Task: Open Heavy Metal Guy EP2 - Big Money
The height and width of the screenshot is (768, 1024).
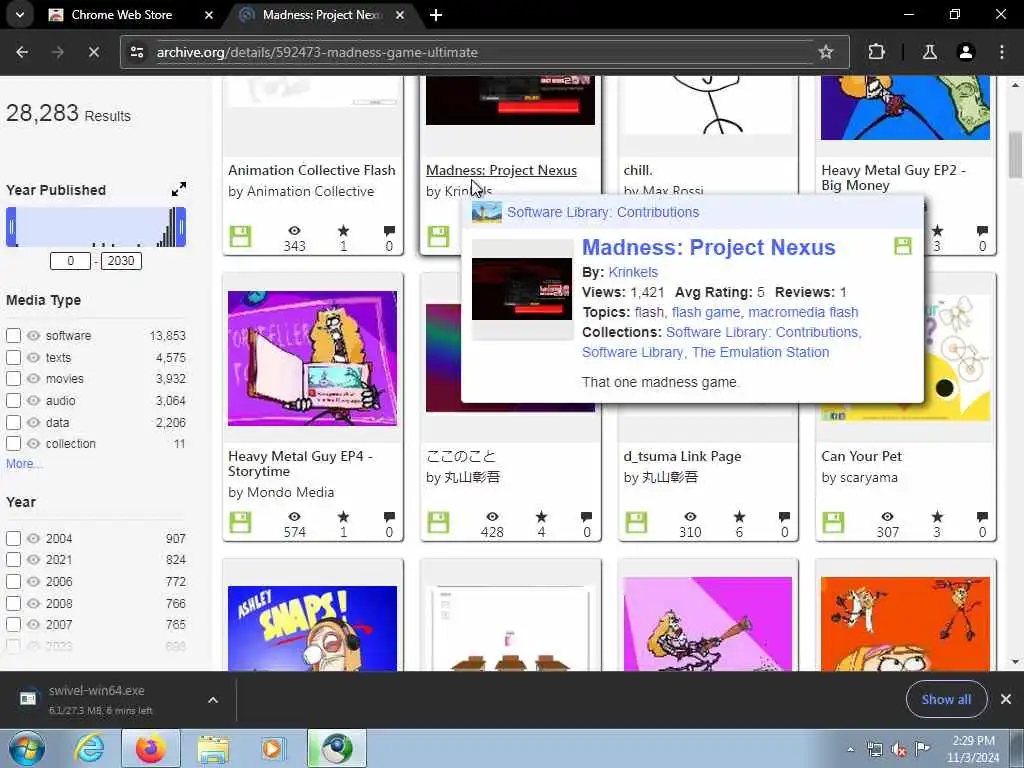Action: pos(893,178)
